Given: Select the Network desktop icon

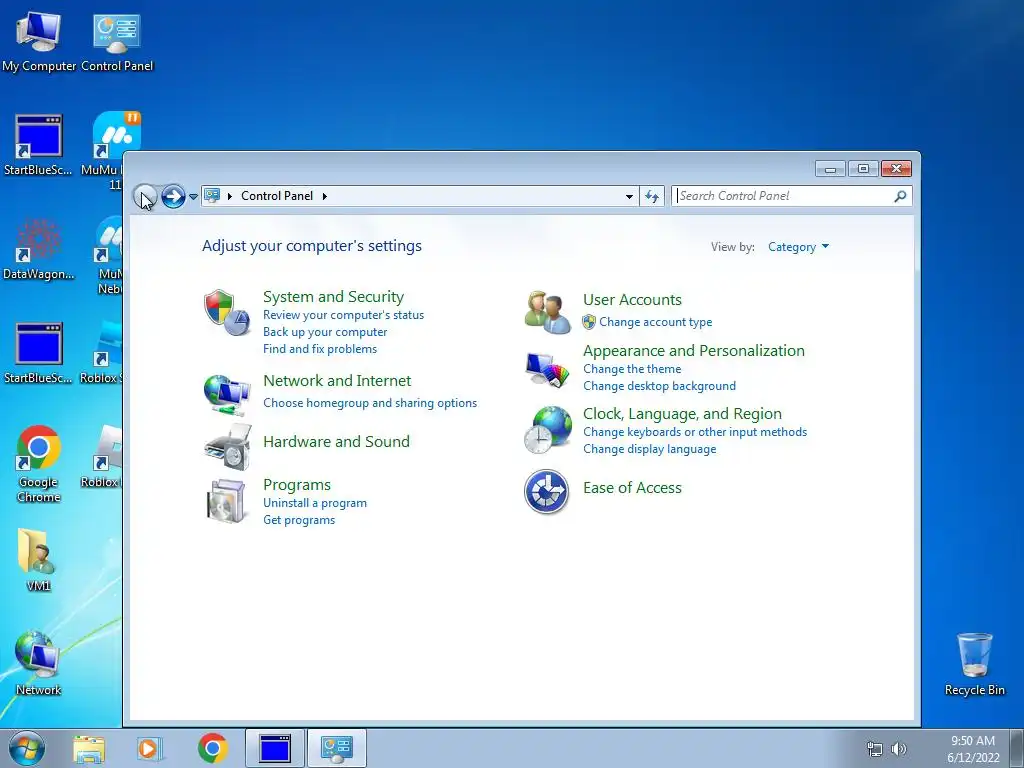Looking at the screenshot, I should 39,664.
